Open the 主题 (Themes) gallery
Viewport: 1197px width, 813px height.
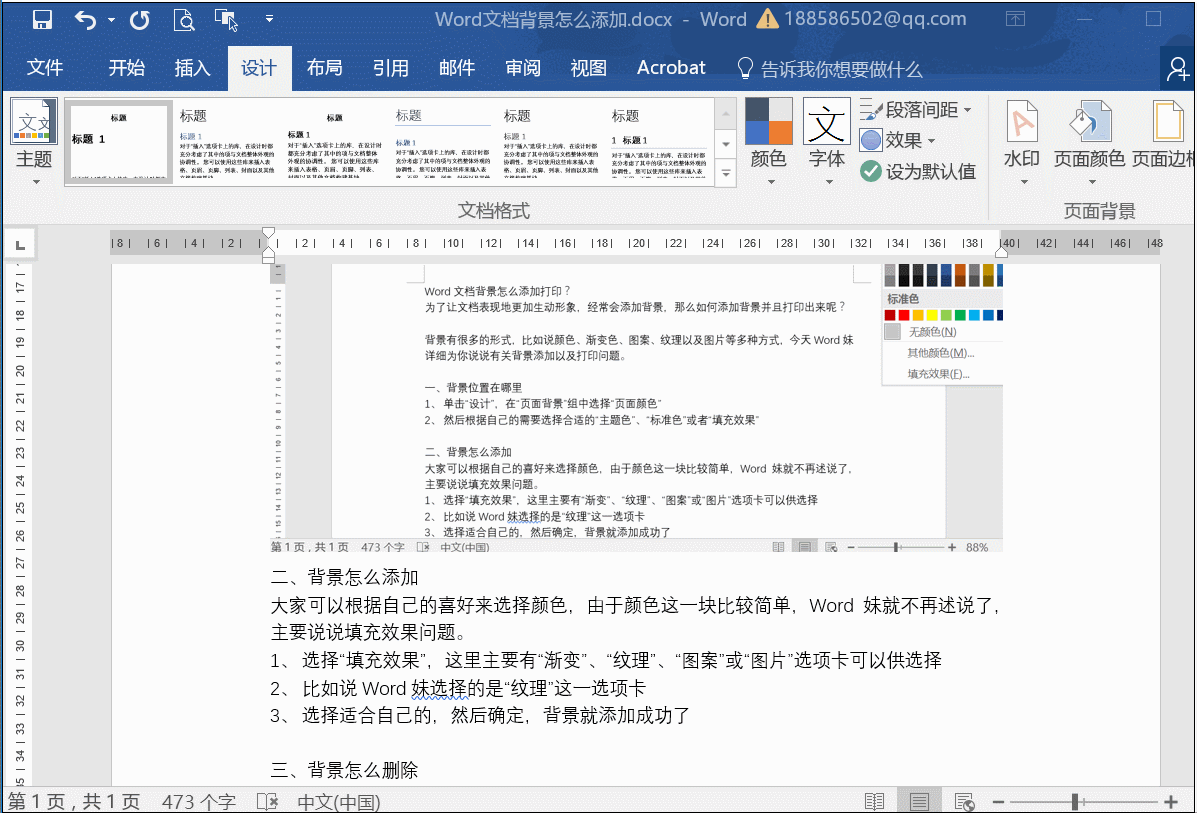click(33, 140)
